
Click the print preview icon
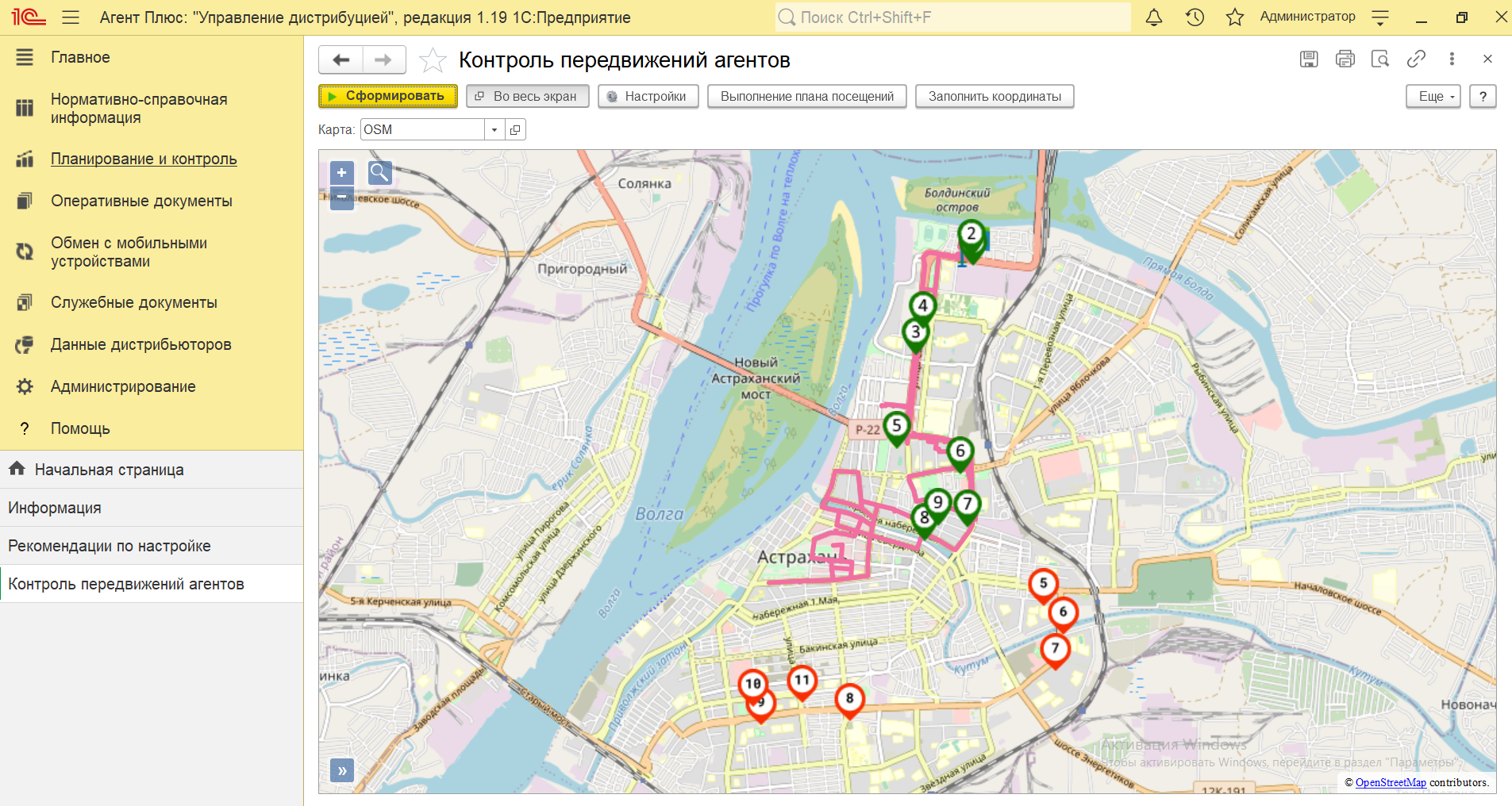(x=1380, y=59)
